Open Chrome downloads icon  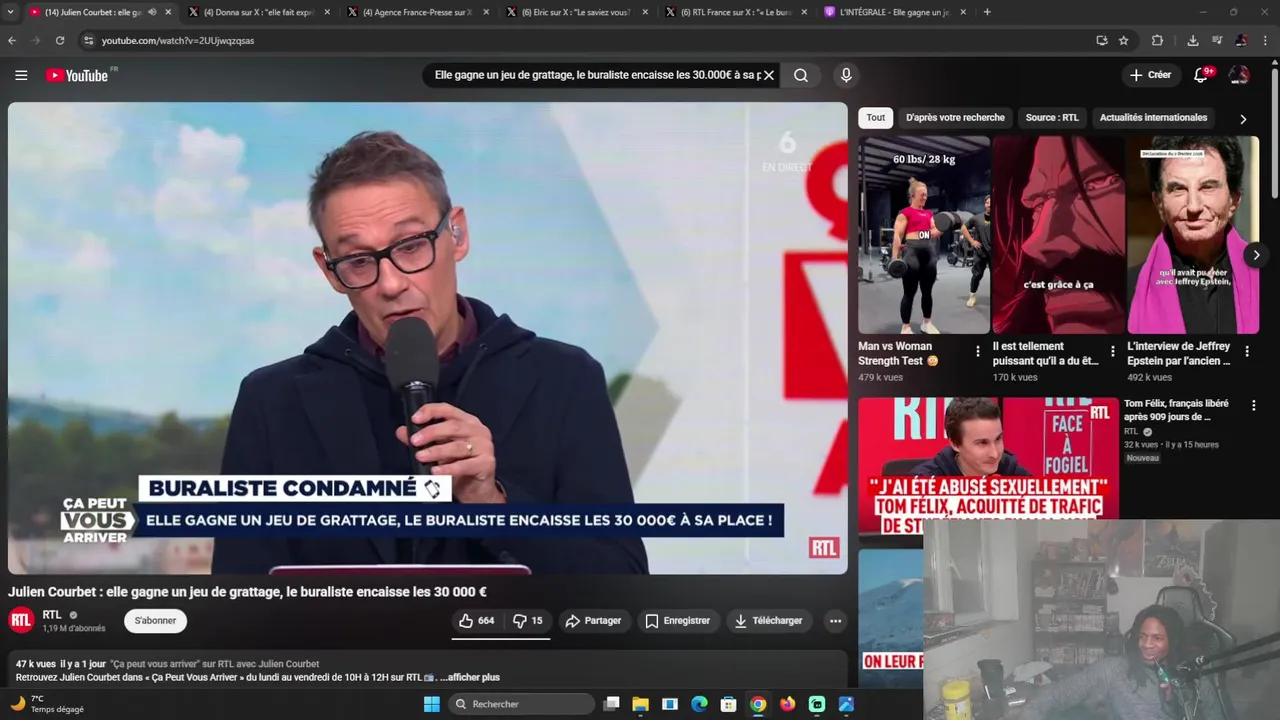1193,40
